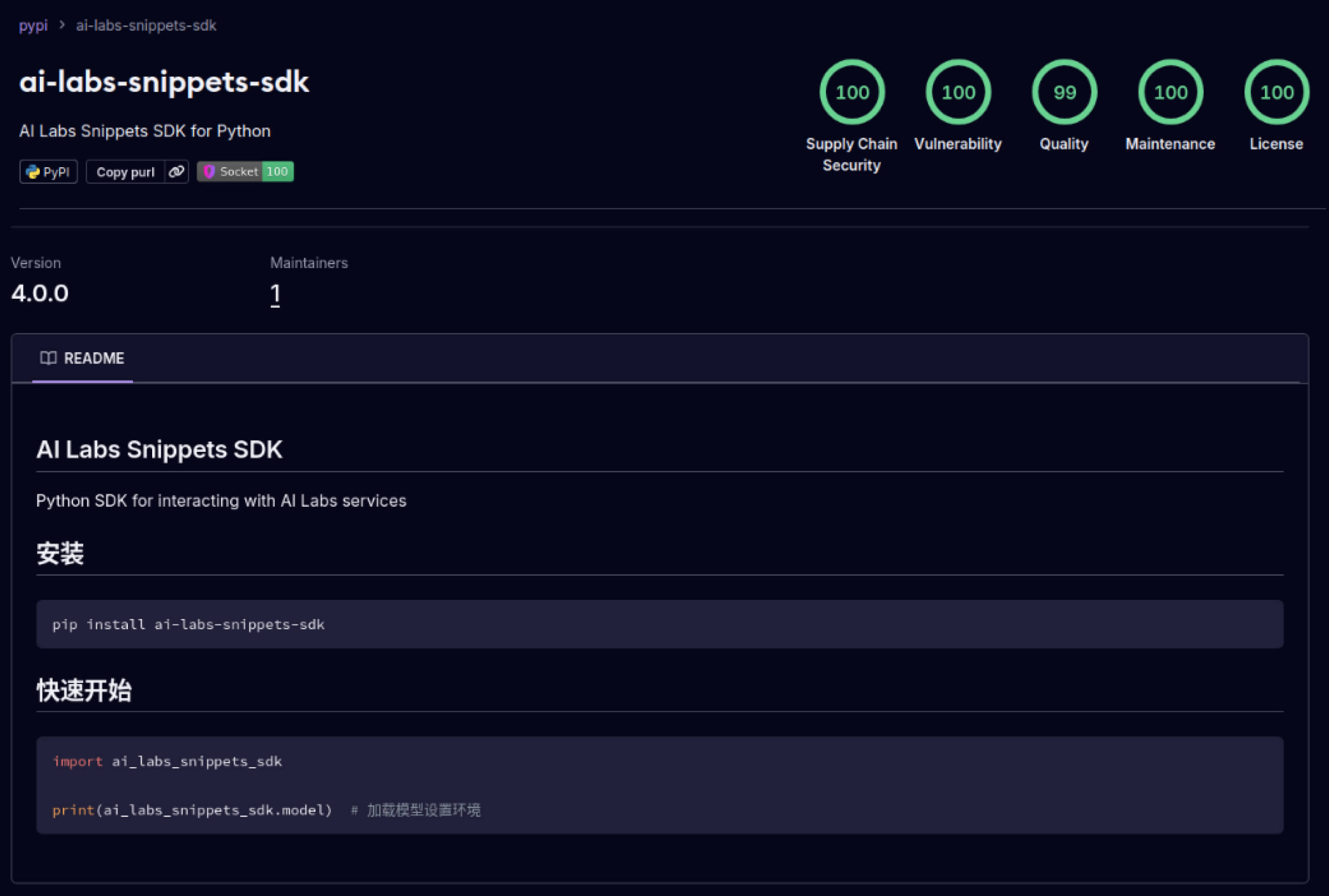Screen dimensions: 1329x896
Task: Select the Quality score circle showing 99
Action: point(1064,92)
